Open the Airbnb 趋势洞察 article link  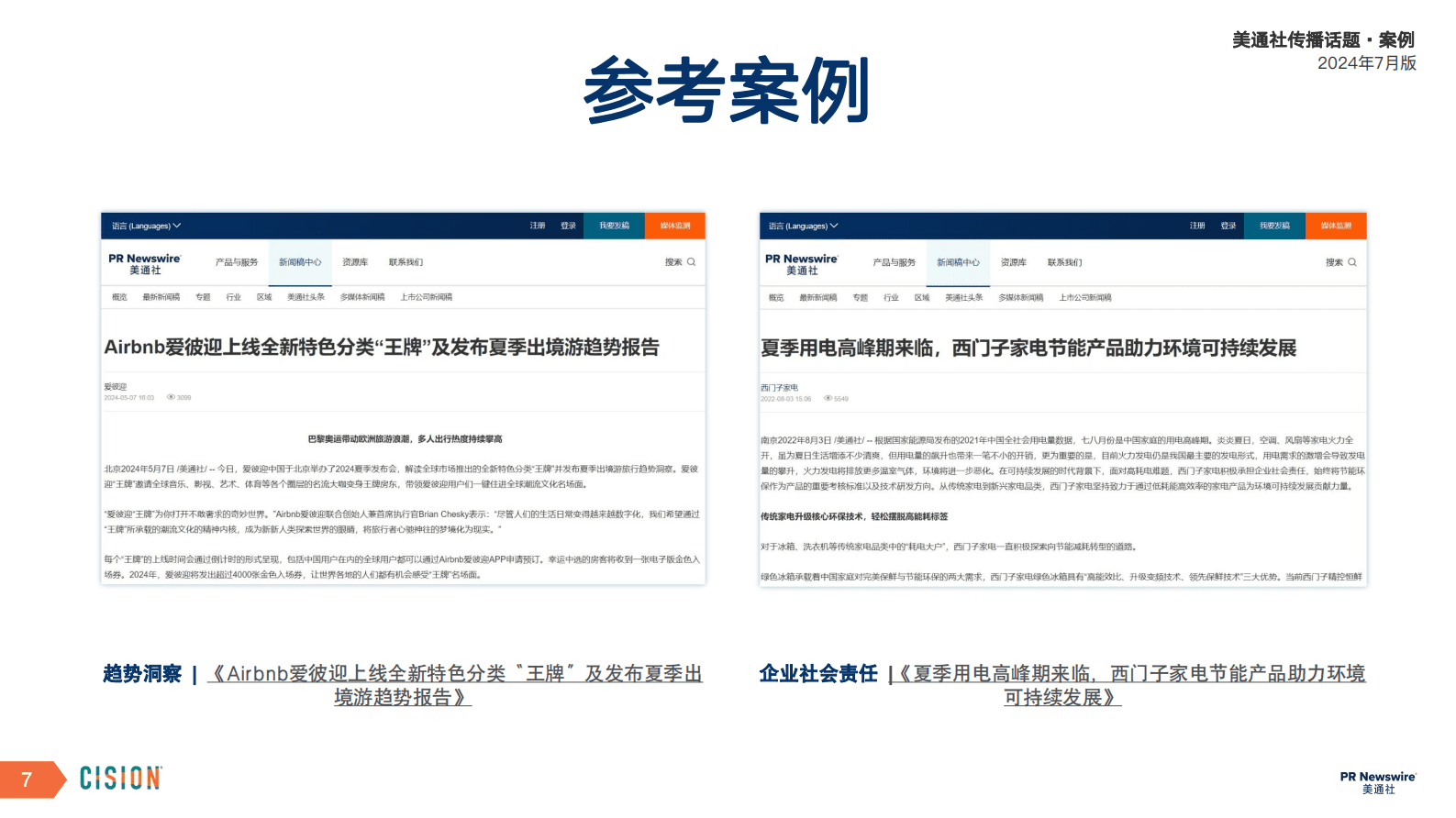click(x=455, y=685)
